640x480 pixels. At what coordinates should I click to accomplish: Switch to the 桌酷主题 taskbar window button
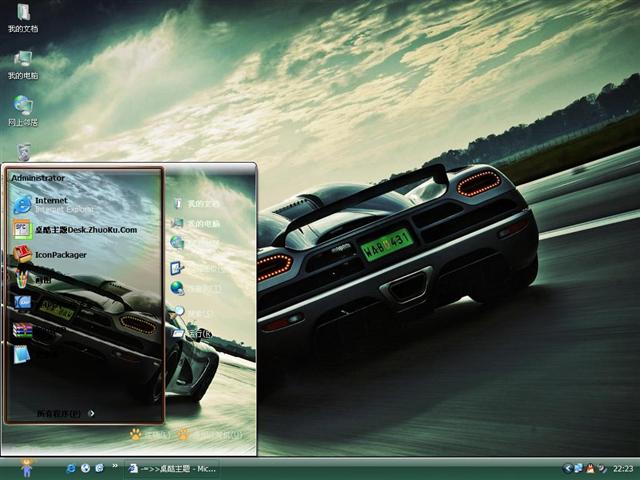click(172, 468)
